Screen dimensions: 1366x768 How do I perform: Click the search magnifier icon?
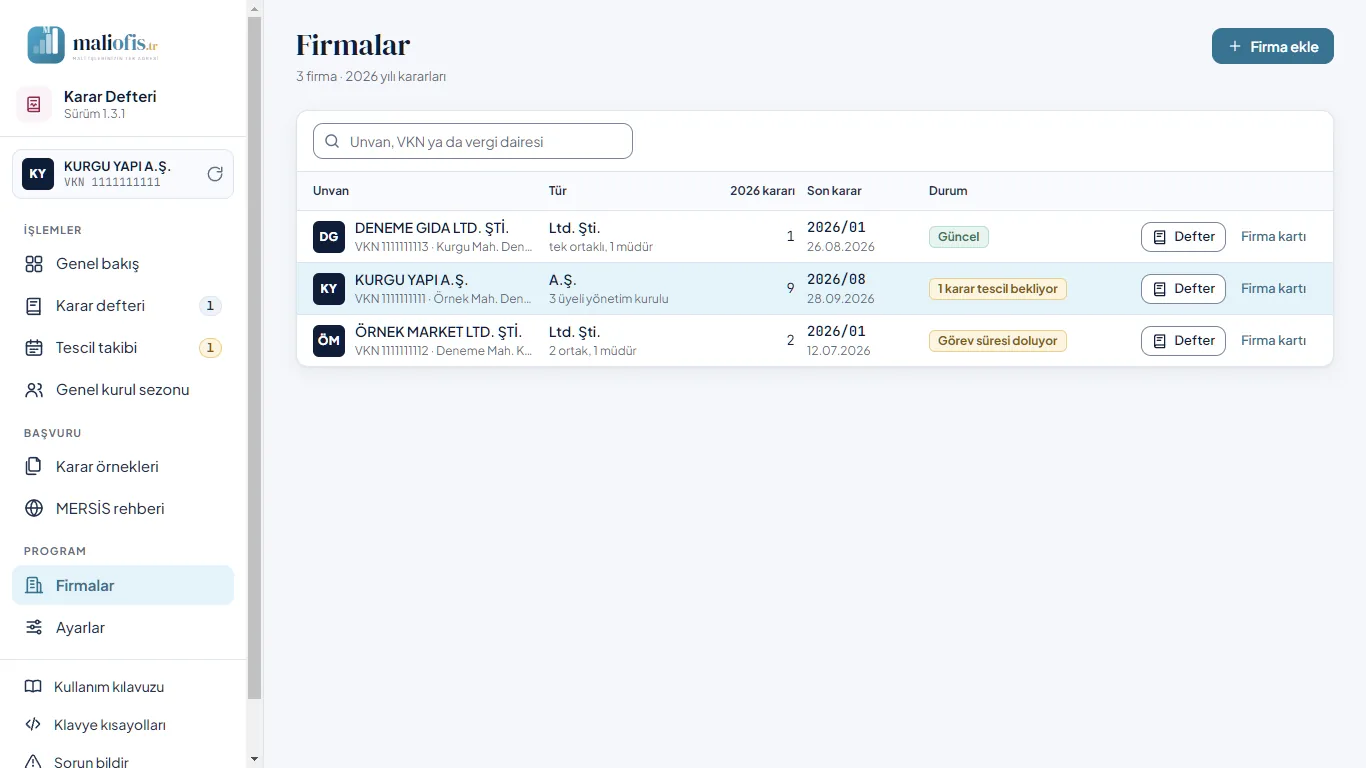click(333, 142)
